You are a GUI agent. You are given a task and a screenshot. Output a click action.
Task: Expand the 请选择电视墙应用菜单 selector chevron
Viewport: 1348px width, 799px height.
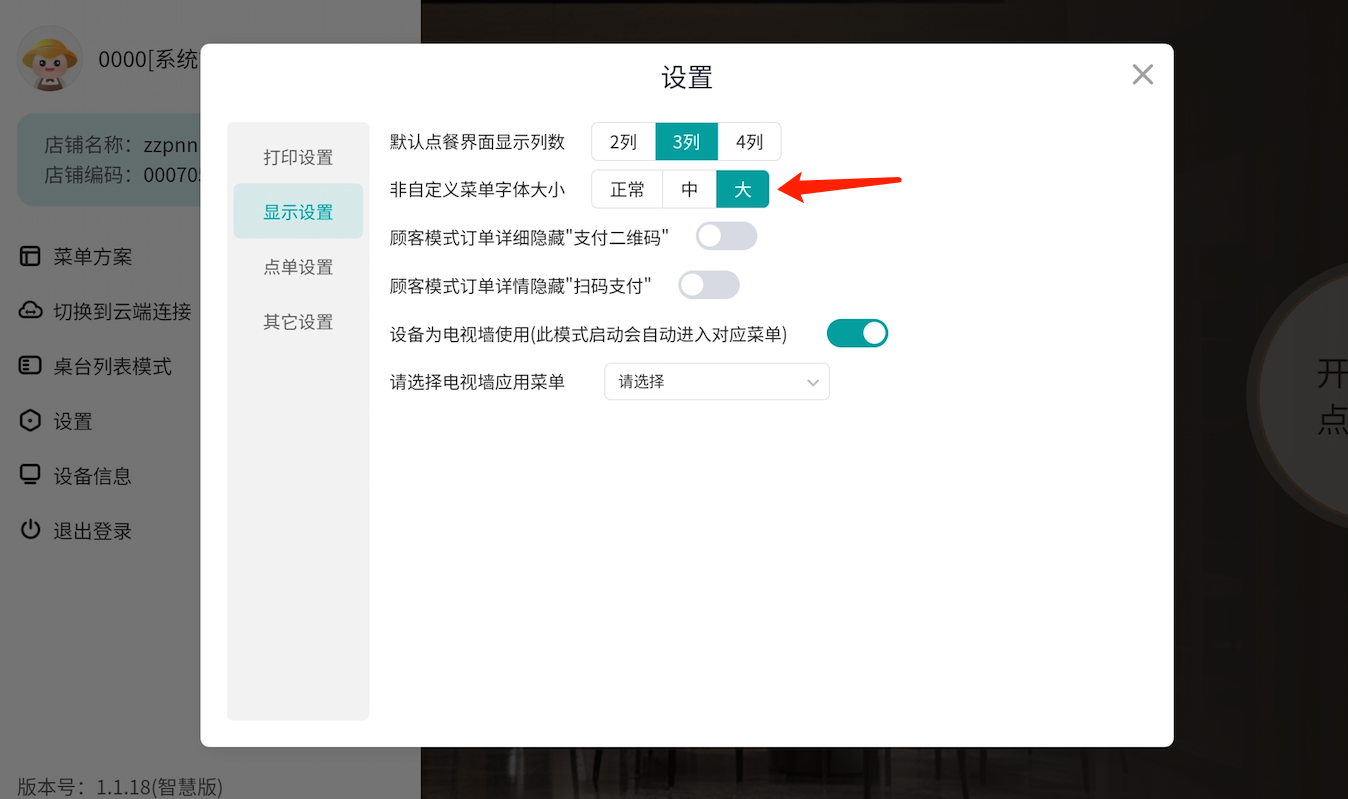coord(812,381)
